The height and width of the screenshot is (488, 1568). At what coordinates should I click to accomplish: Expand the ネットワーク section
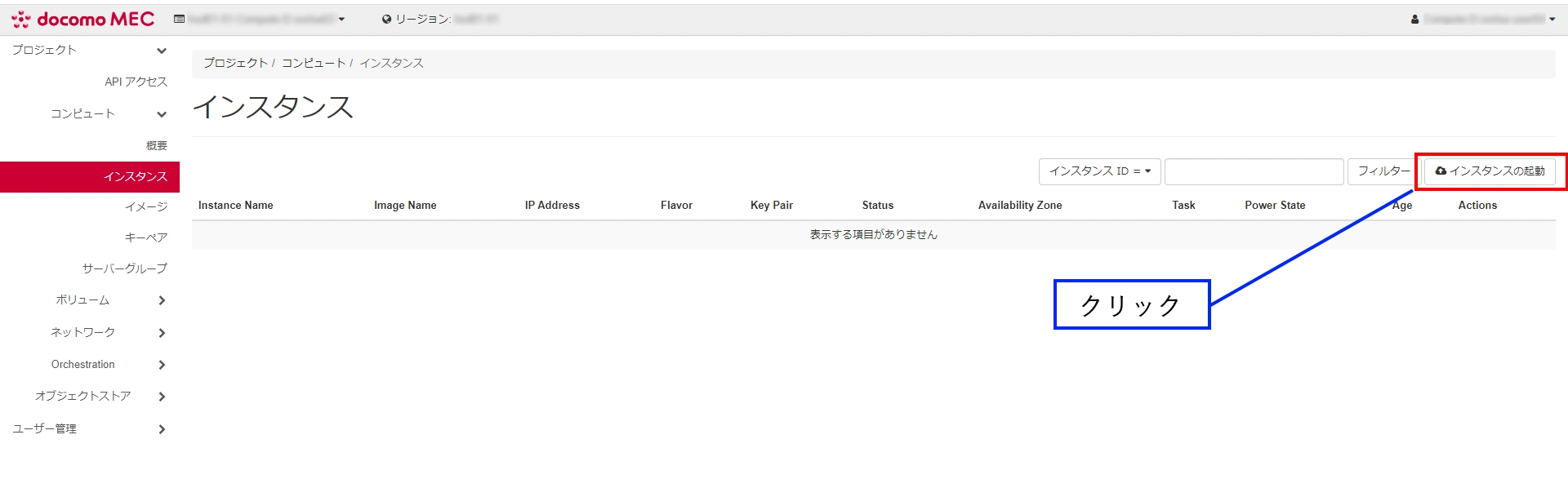click(x=161, y=333)
